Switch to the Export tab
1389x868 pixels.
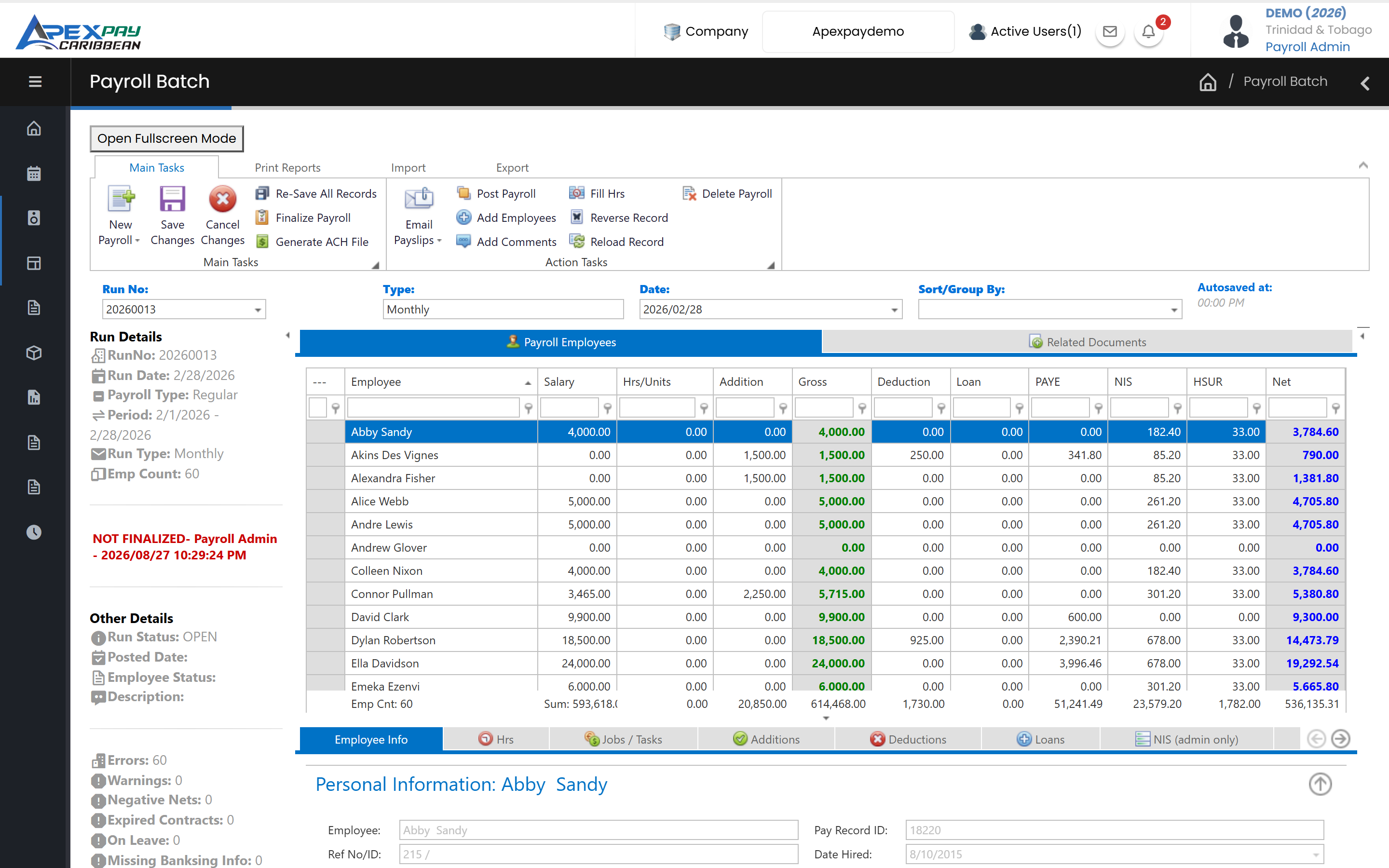[512, 168]
